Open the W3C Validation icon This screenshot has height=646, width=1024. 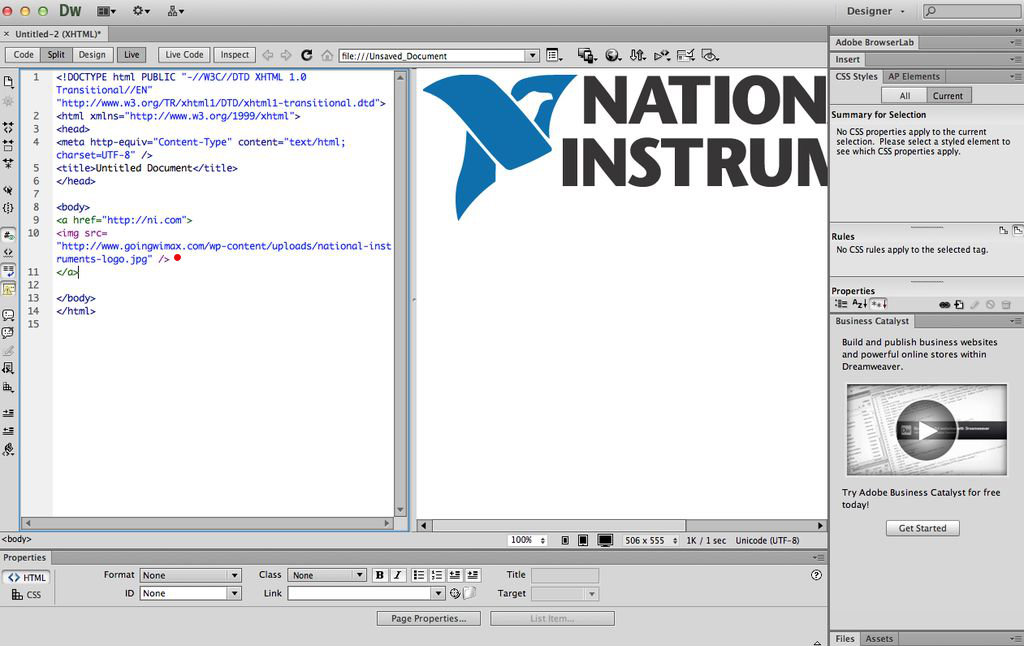click(x=662, y=56)
